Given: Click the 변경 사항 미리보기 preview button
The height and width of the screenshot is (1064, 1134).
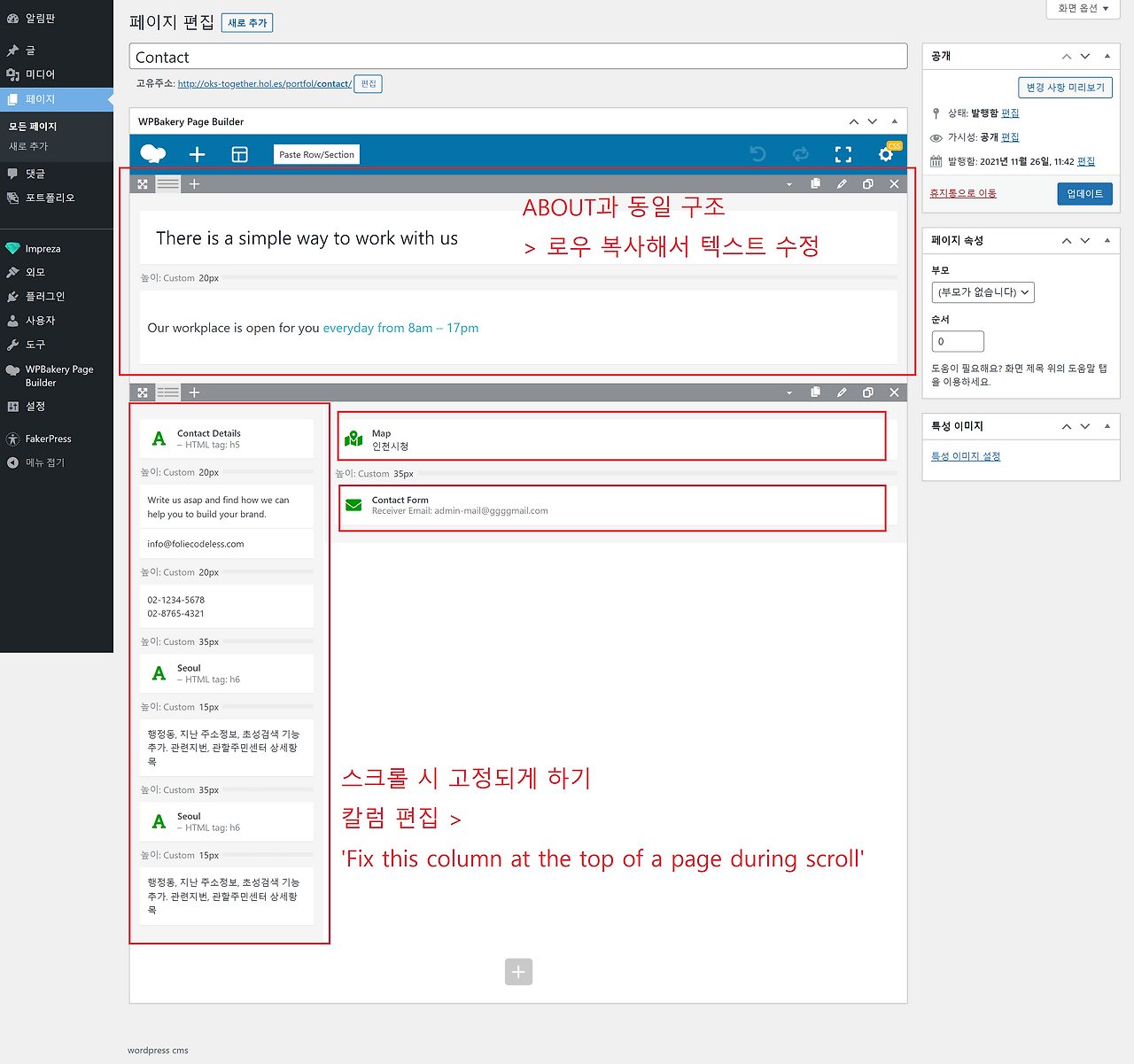Looking at the screenshot, I should [x=1065, y=87].
